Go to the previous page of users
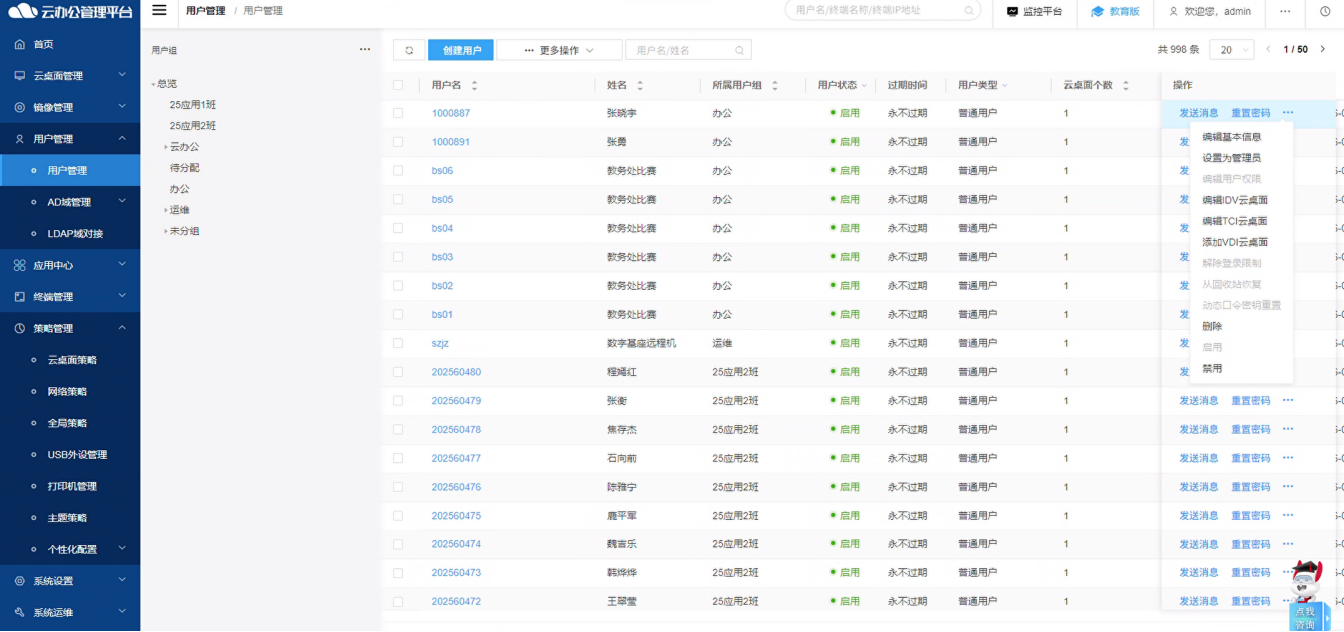This screenshot has height=632, width=1344. point(1269,49)
